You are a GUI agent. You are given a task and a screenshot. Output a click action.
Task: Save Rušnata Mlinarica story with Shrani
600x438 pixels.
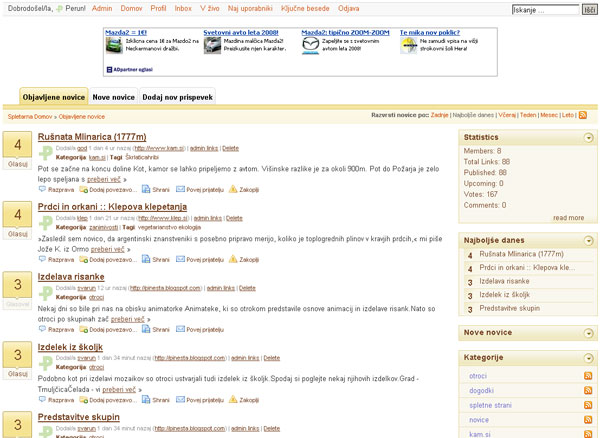point(156,189)
